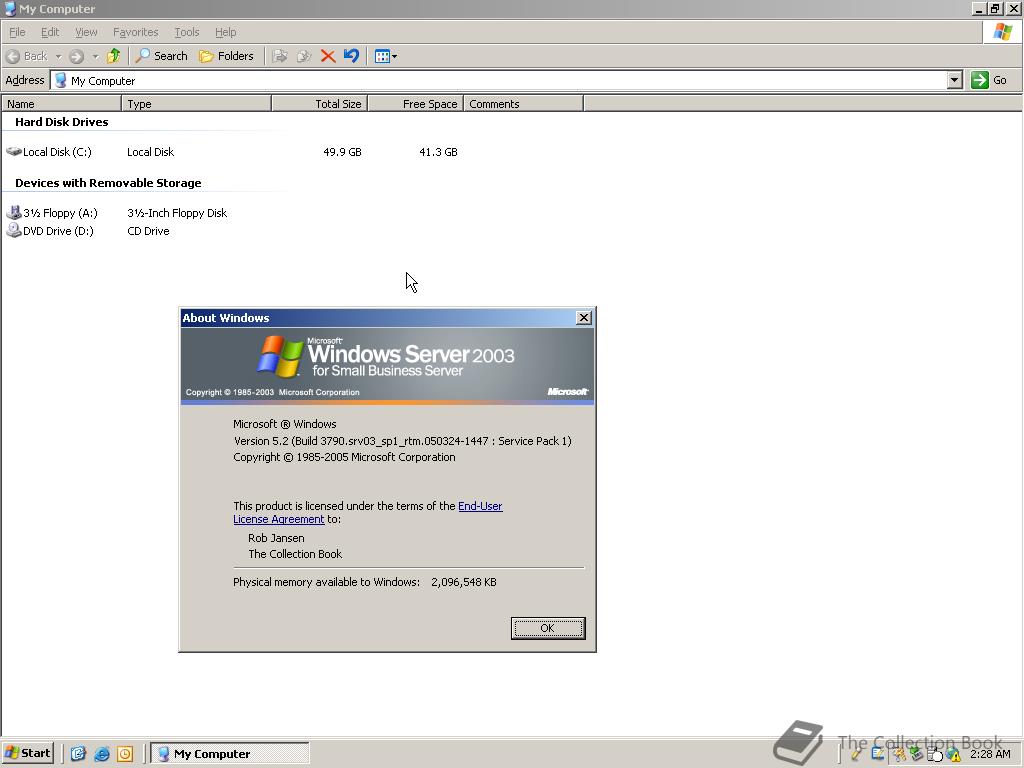Launch Internet Explorer from quick launch
This screenshot has height=768, width=1024.
pos(102,754)
